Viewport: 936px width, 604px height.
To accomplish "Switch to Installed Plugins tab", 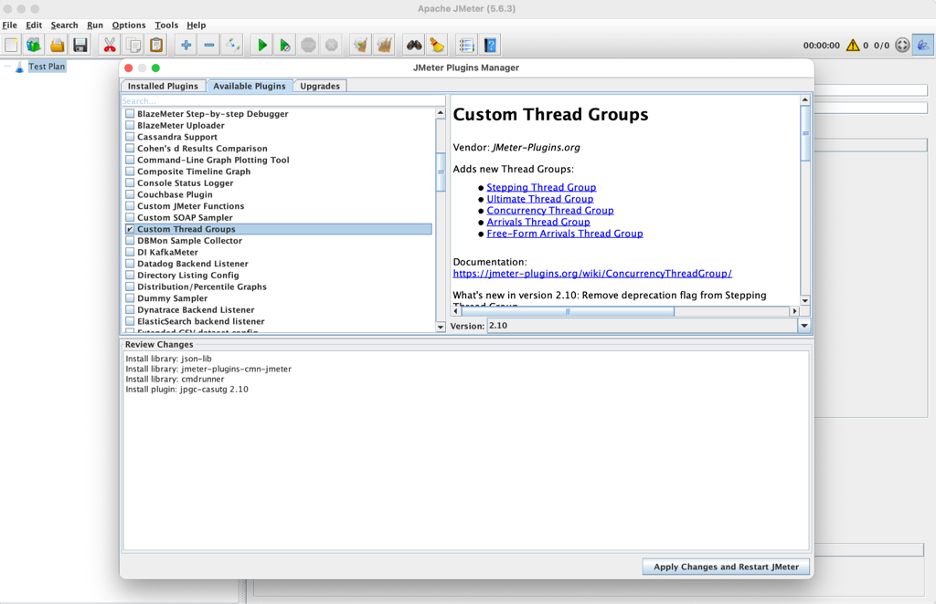I will click(x=163, y=86).
